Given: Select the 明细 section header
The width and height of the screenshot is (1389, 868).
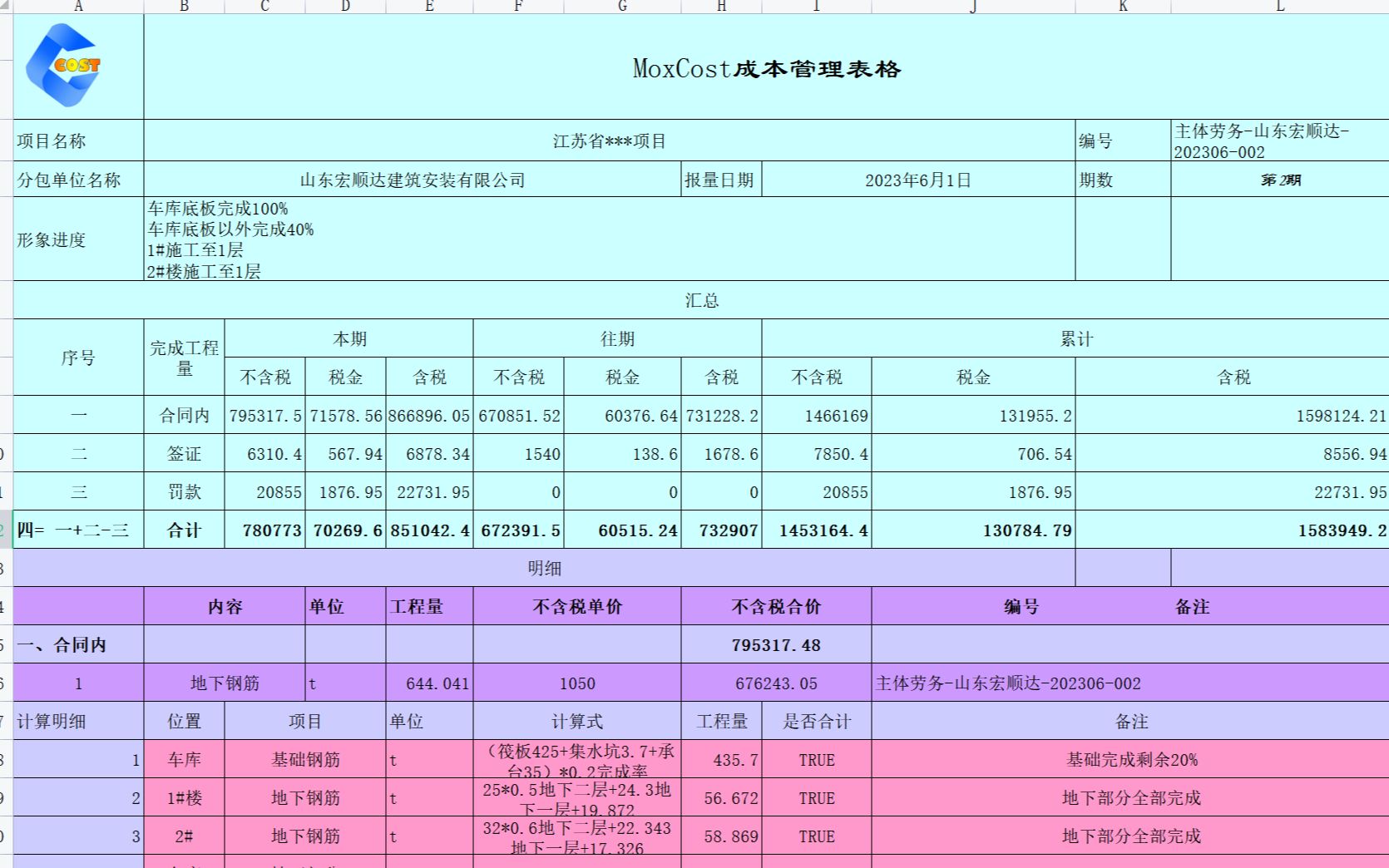Looking at the screenshot, I should pyautogui.click(x=544, y=568).
